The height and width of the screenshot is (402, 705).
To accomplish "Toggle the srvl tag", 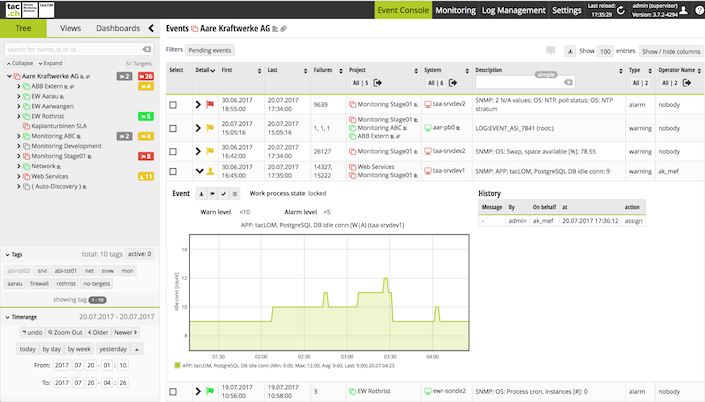I will [42, 271].
